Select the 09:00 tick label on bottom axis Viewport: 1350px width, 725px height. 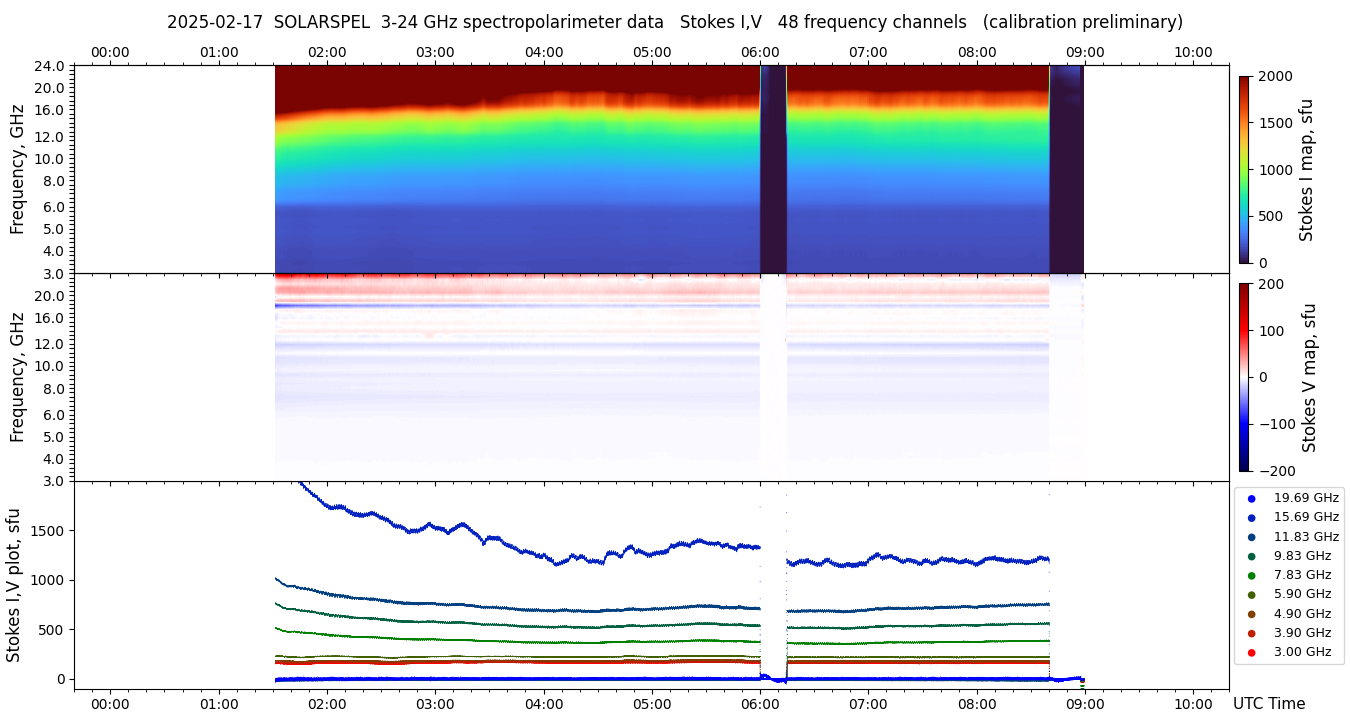point(1084,704)
